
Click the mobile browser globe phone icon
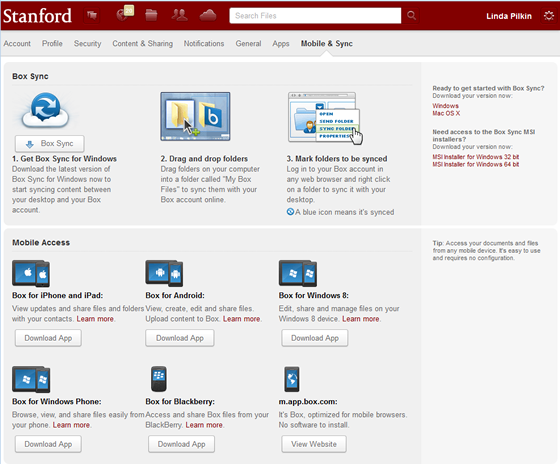[292, 379]
